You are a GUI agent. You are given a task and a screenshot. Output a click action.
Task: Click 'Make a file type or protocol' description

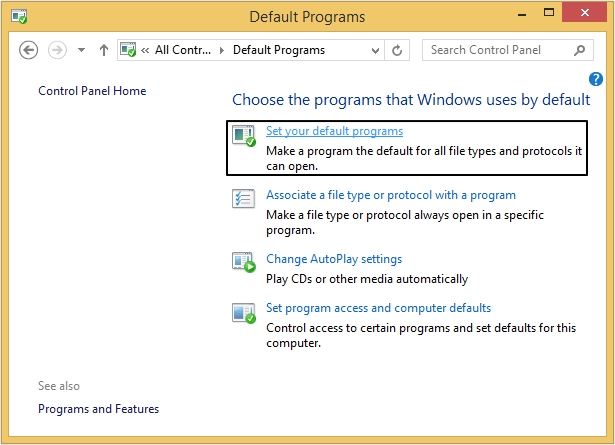tap(404, 222)
